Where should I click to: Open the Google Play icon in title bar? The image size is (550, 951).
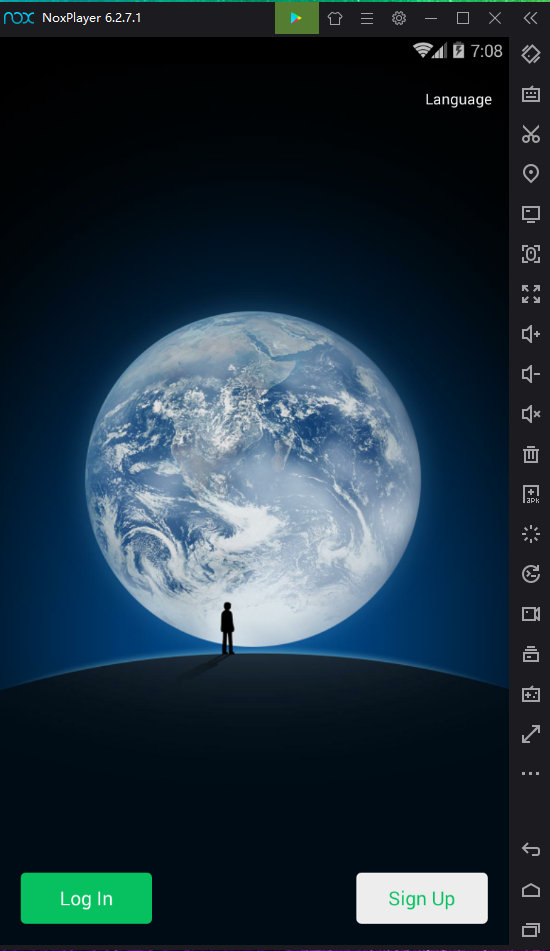297,18
